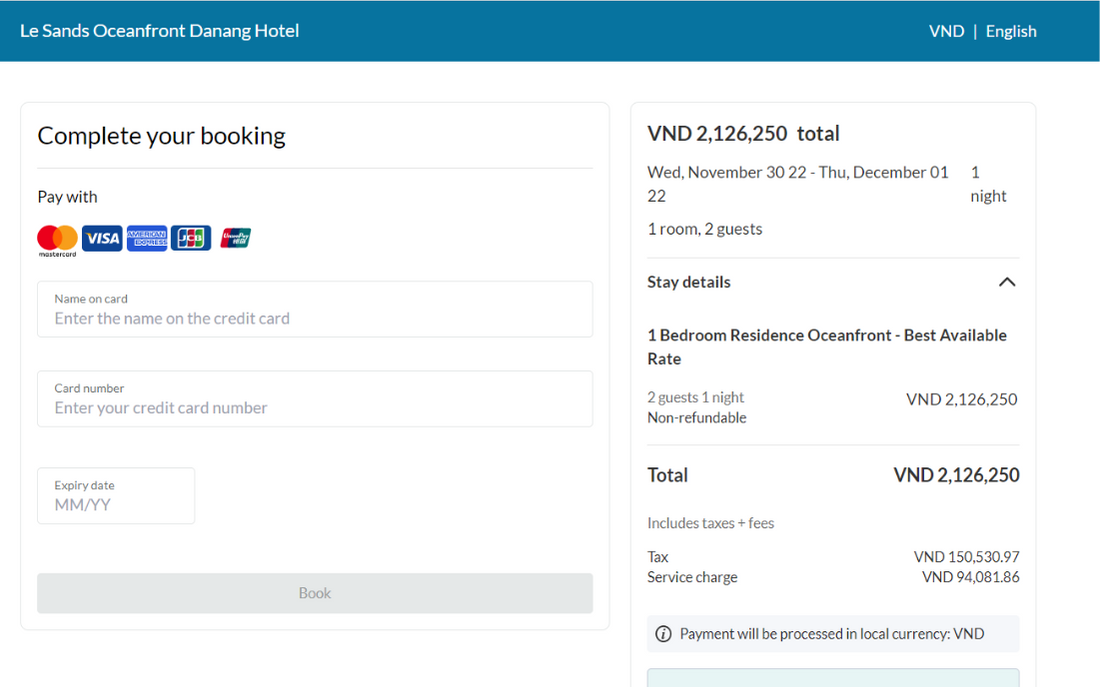Click the payment info circle icon
Image resolution: width=1100 pixels, height=687 pixels.
coord(663,634)
